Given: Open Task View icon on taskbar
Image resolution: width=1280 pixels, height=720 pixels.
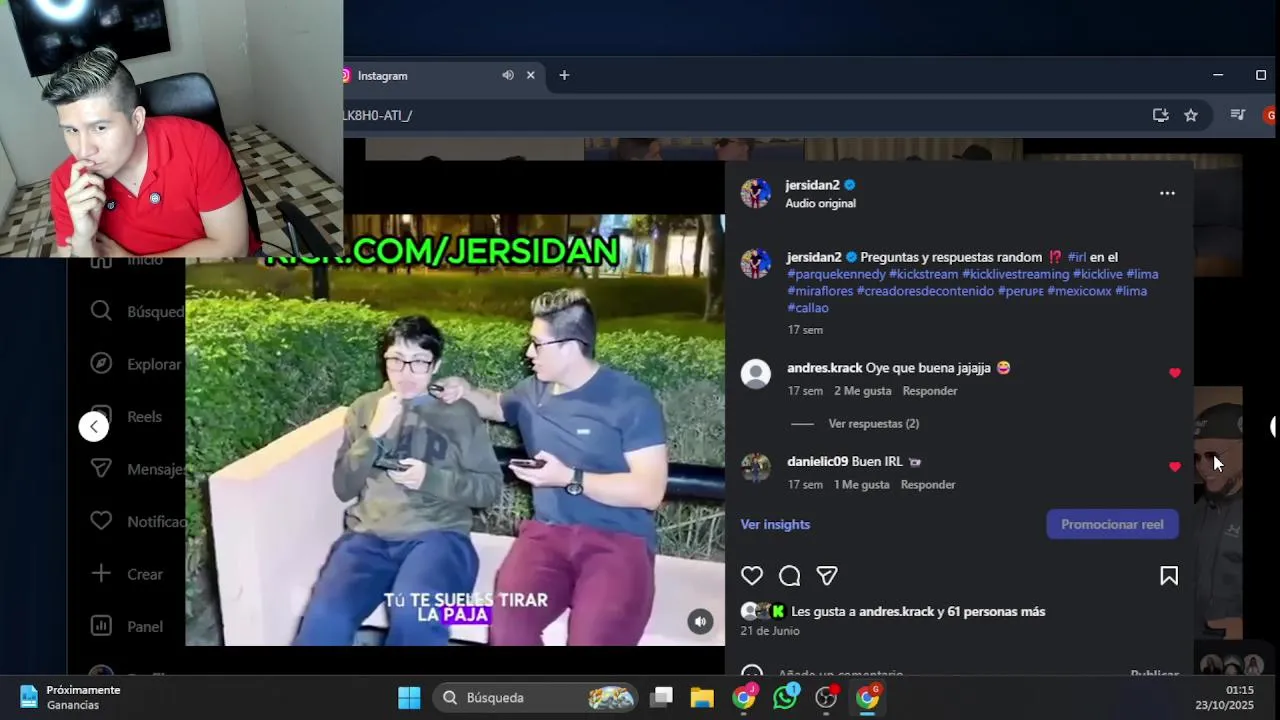Looking at the screenshot, I should tap(661, 698).
